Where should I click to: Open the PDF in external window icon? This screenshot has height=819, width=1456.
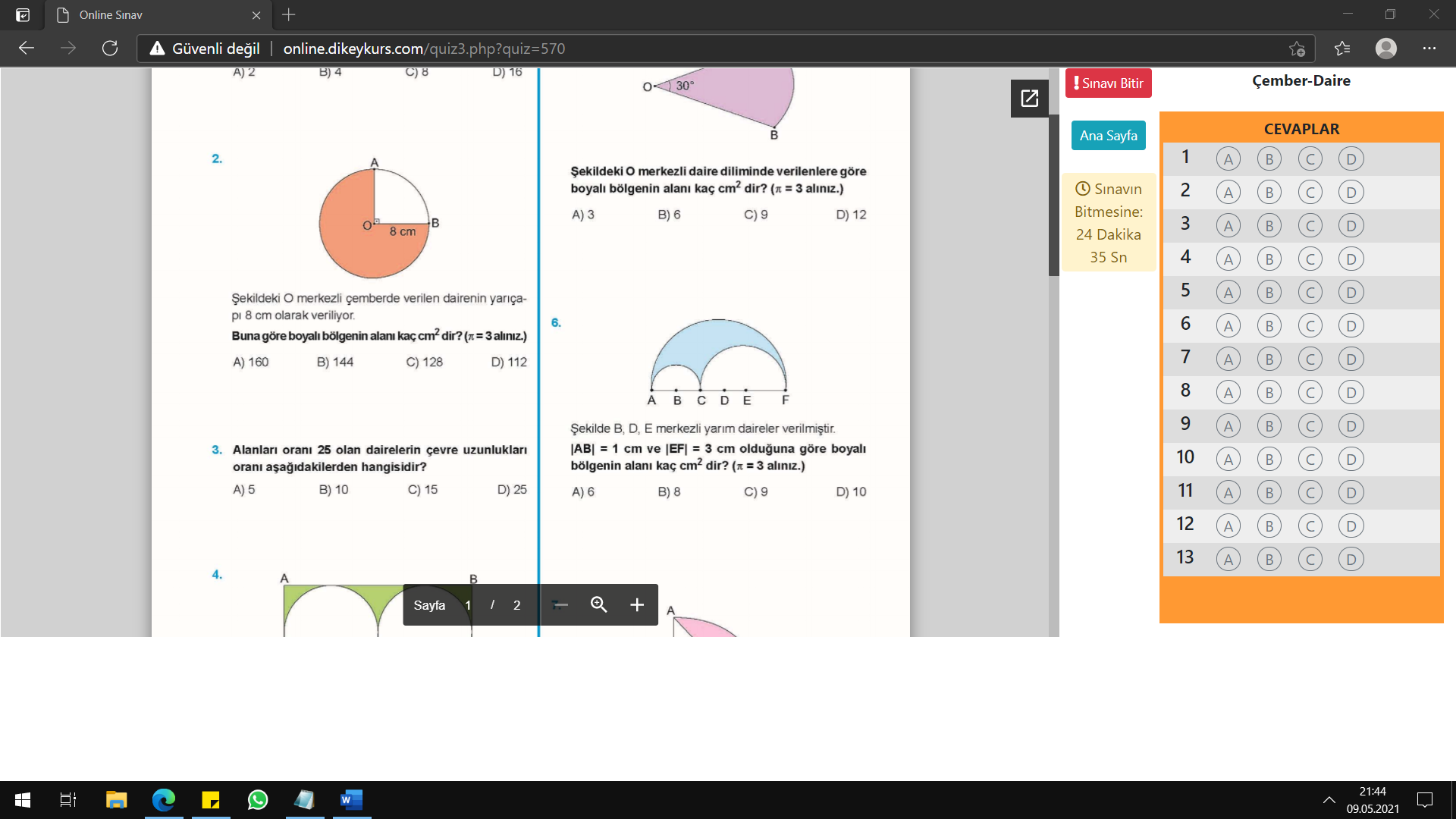[1029, 99]
